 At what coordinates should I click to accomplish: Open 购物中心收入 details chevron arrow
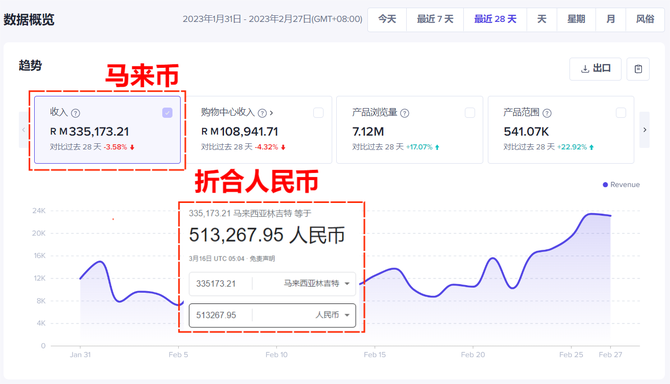coord(271,113)
